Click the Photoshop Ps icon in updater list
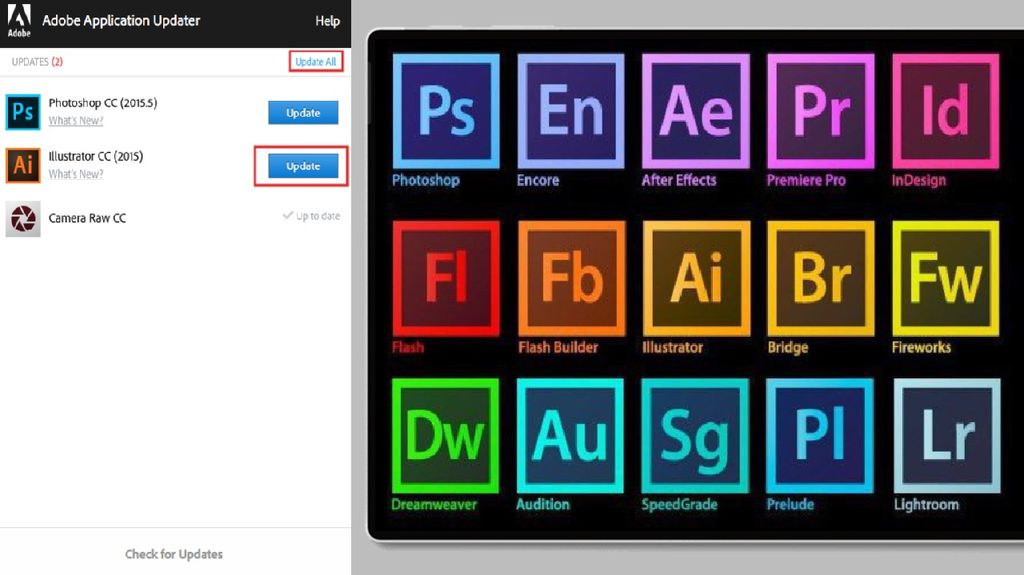1024x575 pixels. pyautogui.click(x=23, y=112)
